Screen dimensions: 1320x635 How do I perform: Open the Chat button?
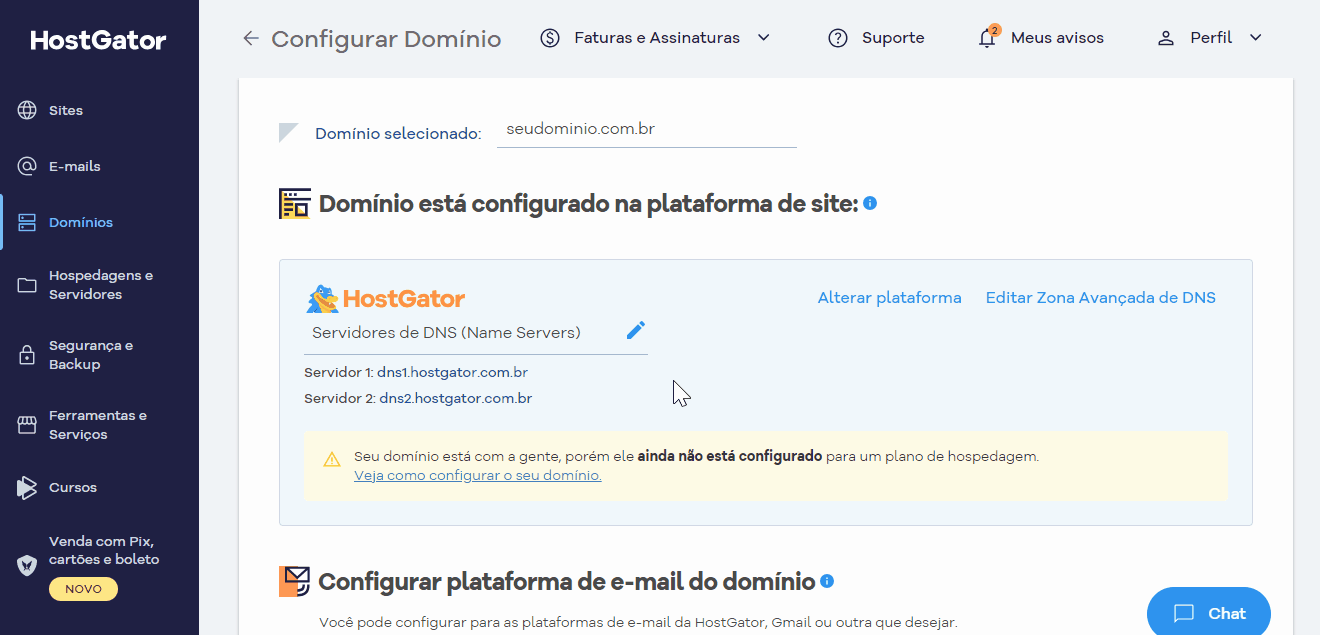(x=1209, y=613)
